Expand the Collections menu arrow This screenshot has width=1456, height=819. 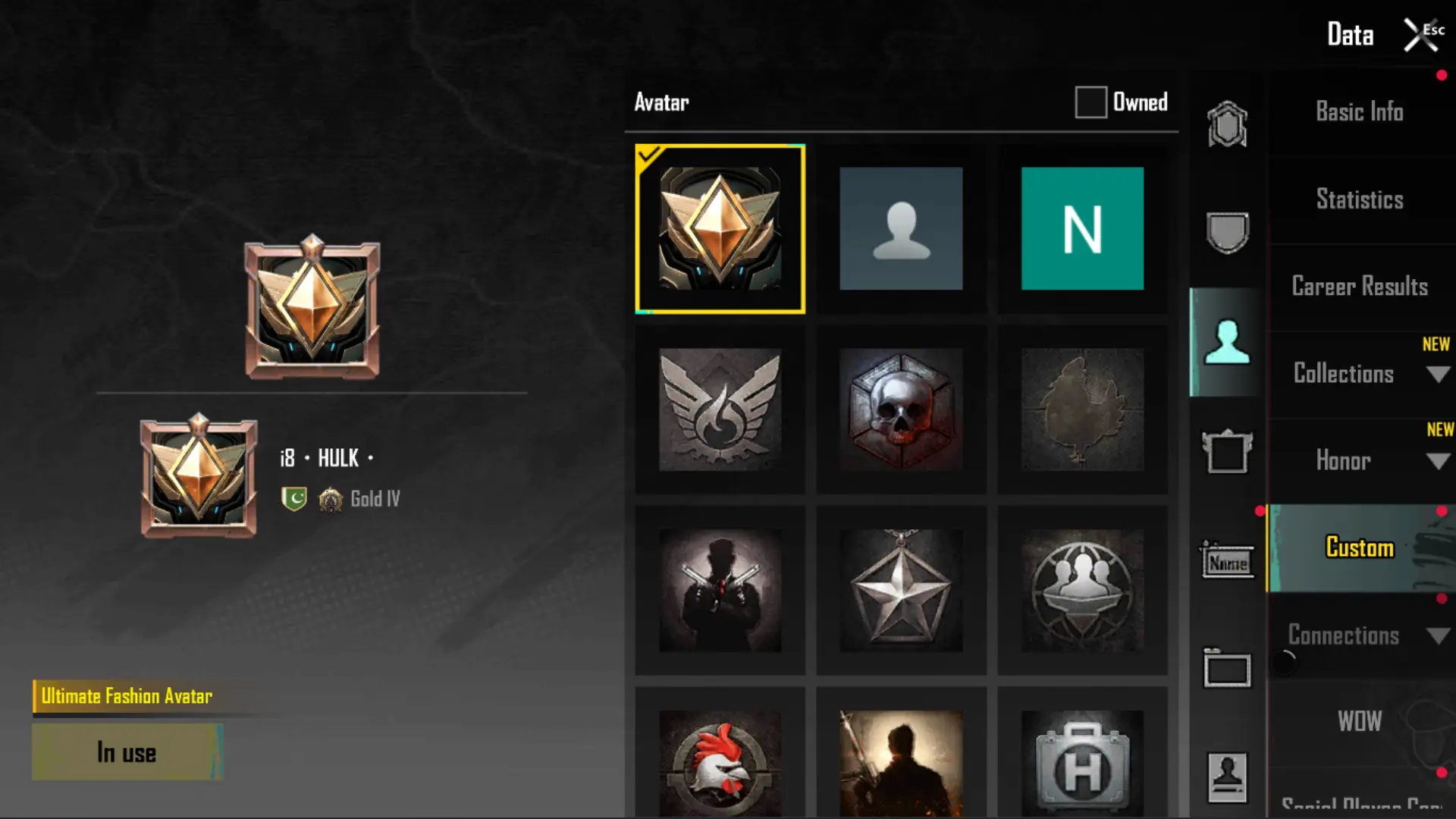click(1438, 374)
